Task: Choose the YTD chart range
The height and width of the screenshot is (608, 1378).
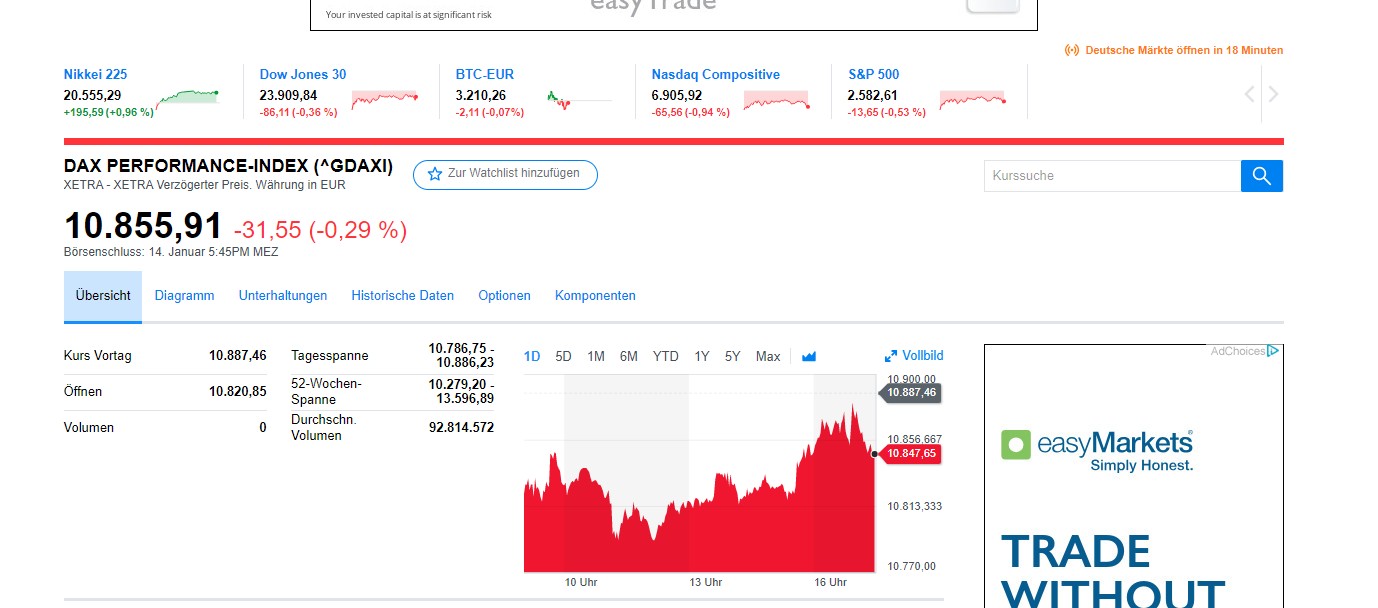Action: pos(665,356)
